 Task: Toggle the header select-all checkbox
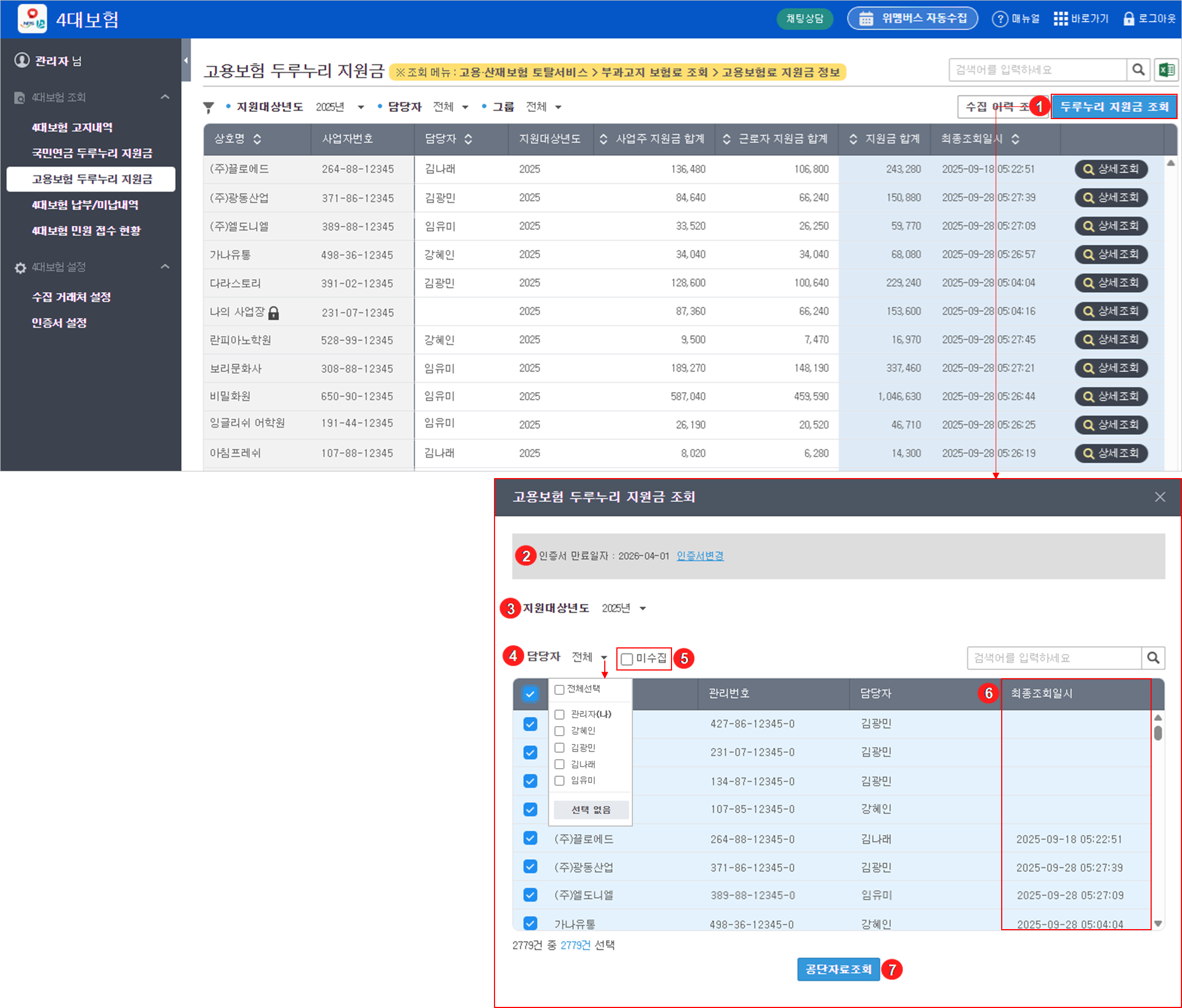530,694
